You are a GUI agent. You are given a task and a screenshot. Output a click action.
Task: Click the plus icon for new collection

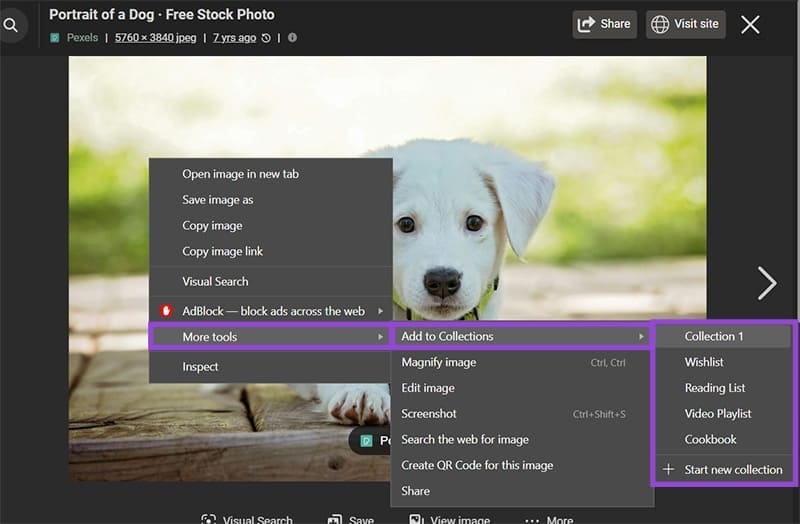(668, 470)
